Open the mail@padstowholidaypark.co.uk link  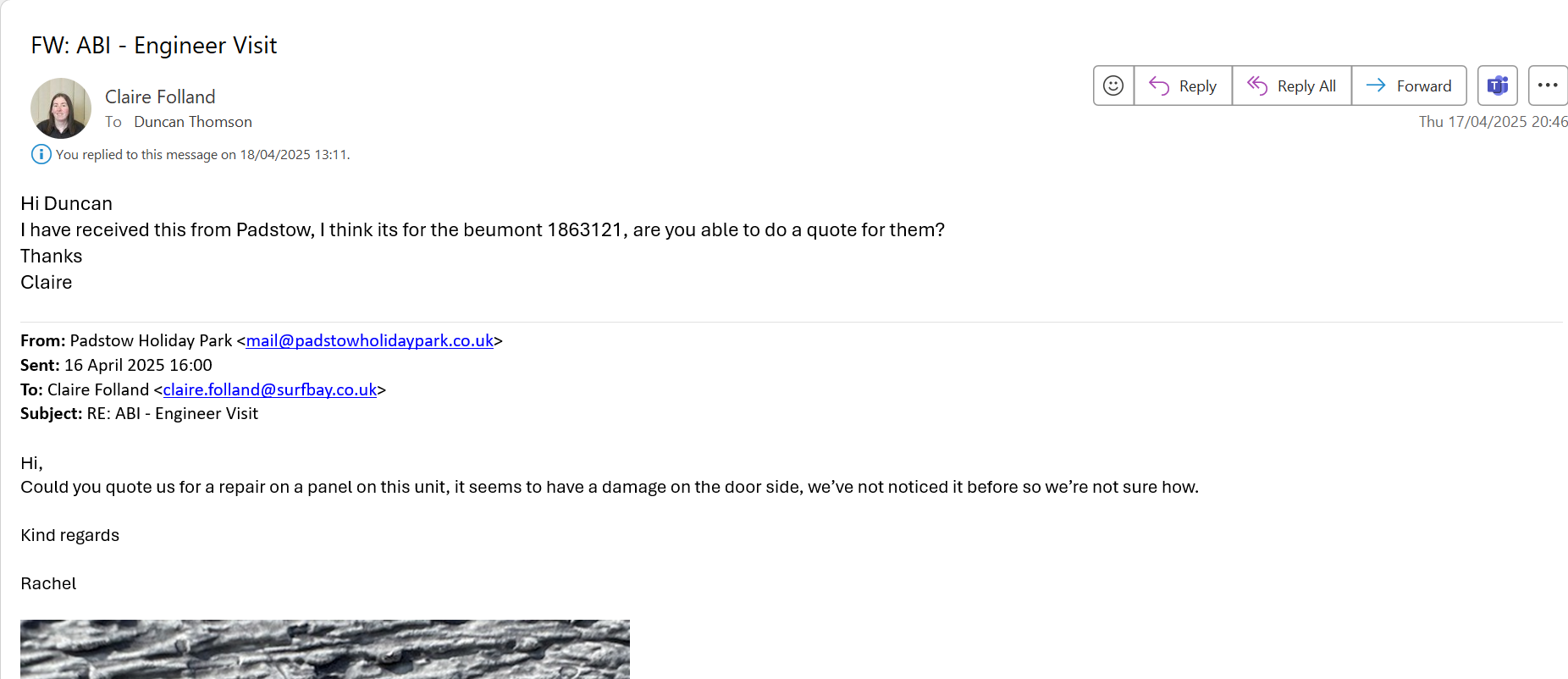coord(369,340)
